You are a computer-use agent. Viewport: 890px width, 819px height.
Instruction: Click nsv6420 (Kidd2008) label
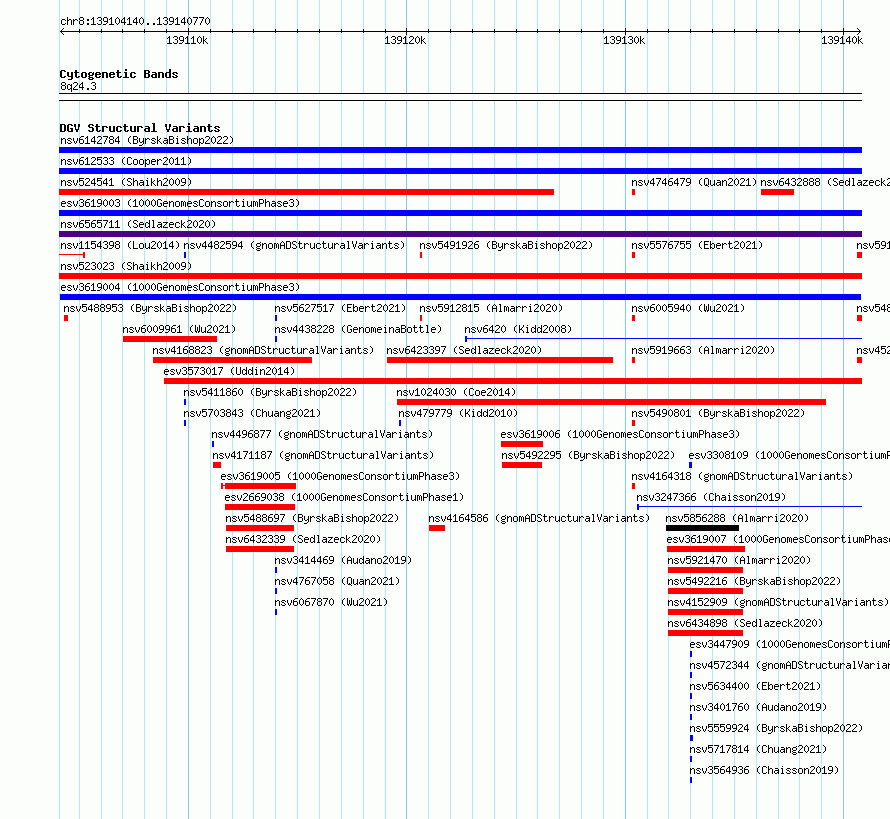coord(518,329)
